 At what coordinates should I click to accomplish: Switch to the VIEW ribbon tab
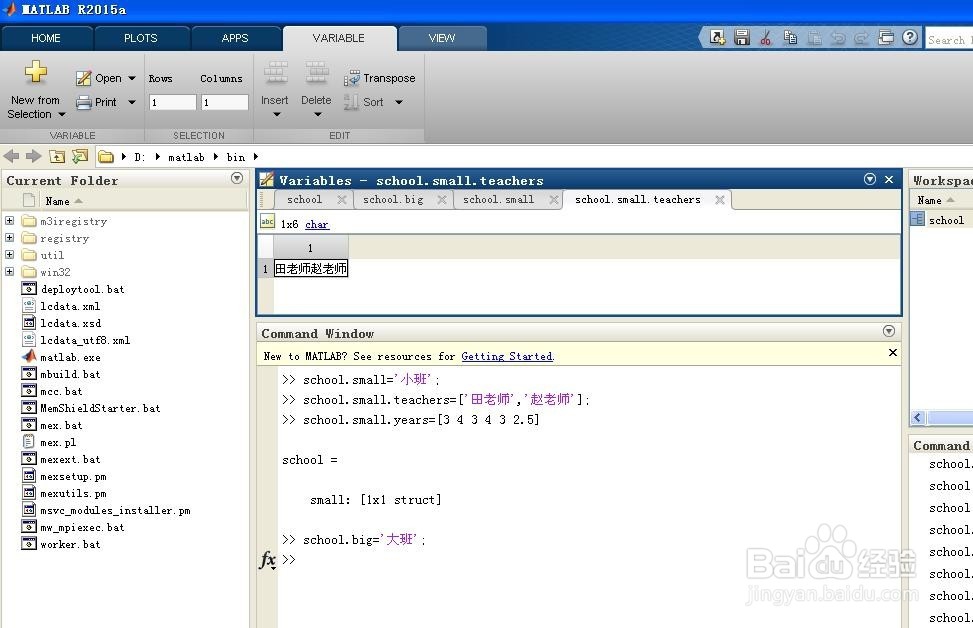coord(442,38)
